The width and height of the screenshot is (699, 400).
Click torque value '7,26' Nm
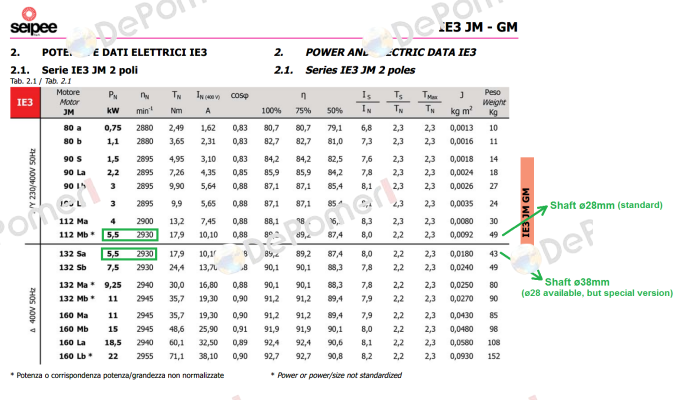coord(176,173)
